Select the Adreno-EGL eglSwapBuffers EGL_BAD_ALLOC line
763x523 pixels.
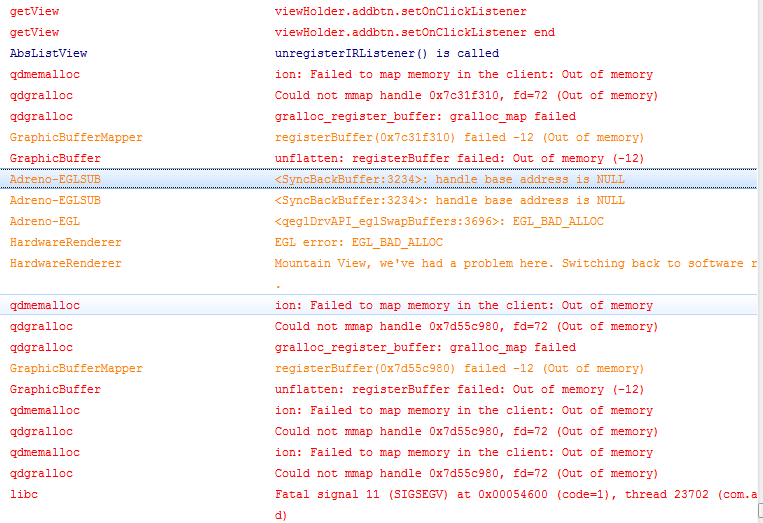[x=439, y=221]
